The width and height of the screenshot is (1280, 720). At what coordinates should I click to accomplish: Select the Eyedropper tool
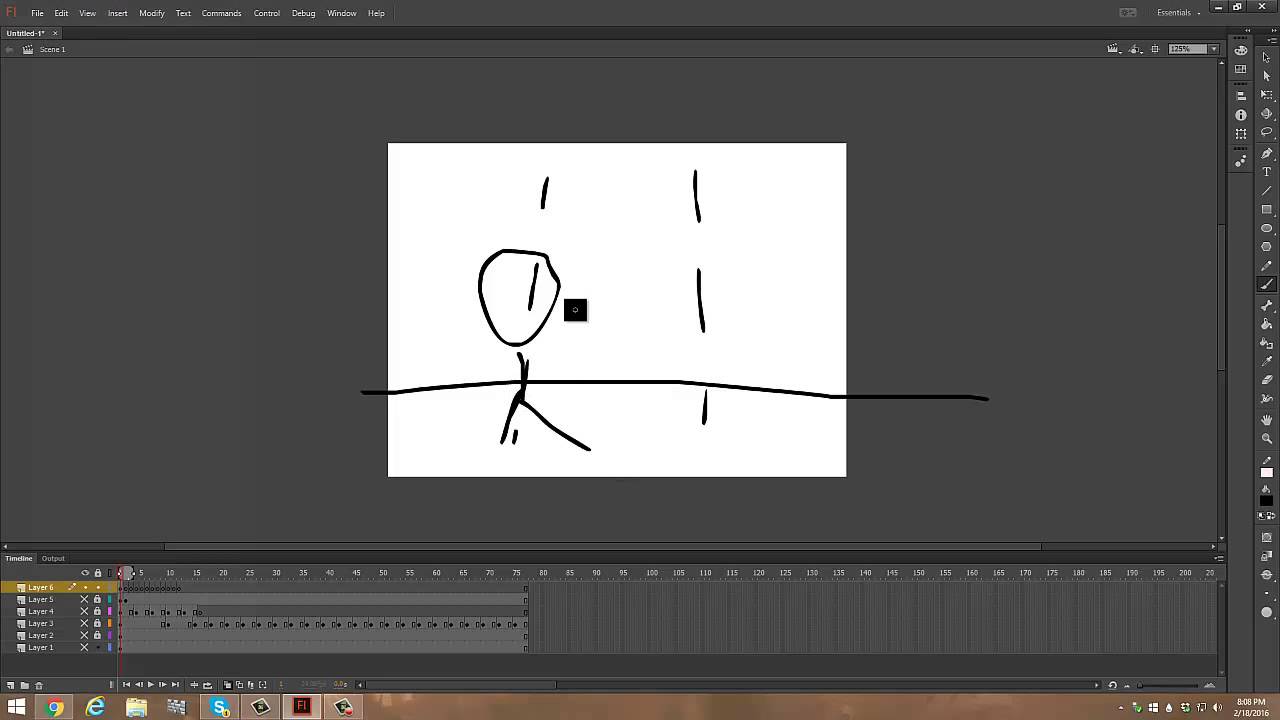pos(1266,361)
